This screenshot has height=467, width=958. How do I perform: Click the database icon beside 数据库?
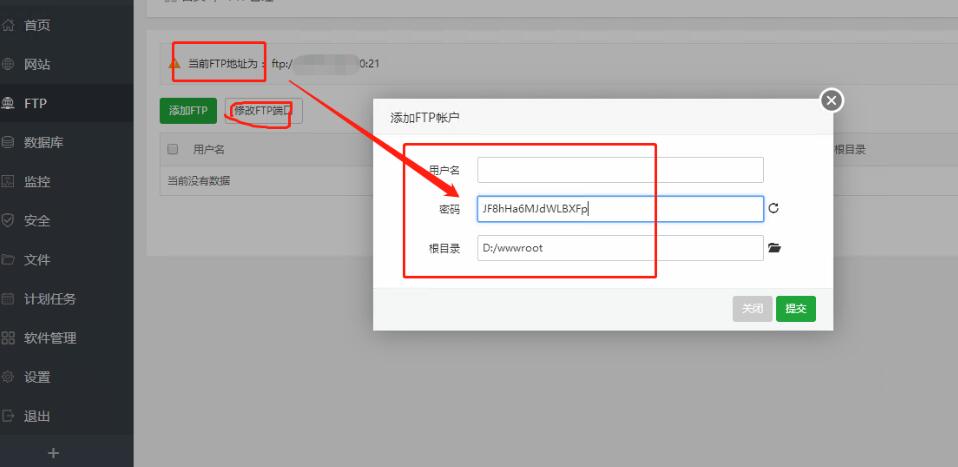pos(8,142)
